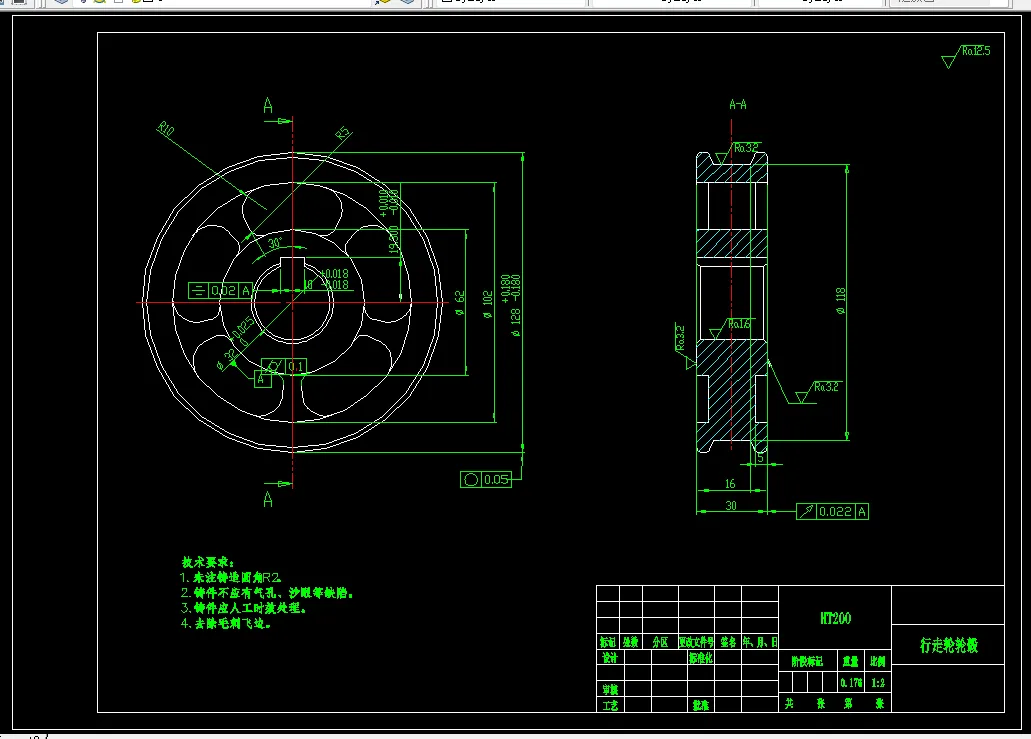
Task: Select the "Ra1.6" roughness label
Action: [739, 324]
